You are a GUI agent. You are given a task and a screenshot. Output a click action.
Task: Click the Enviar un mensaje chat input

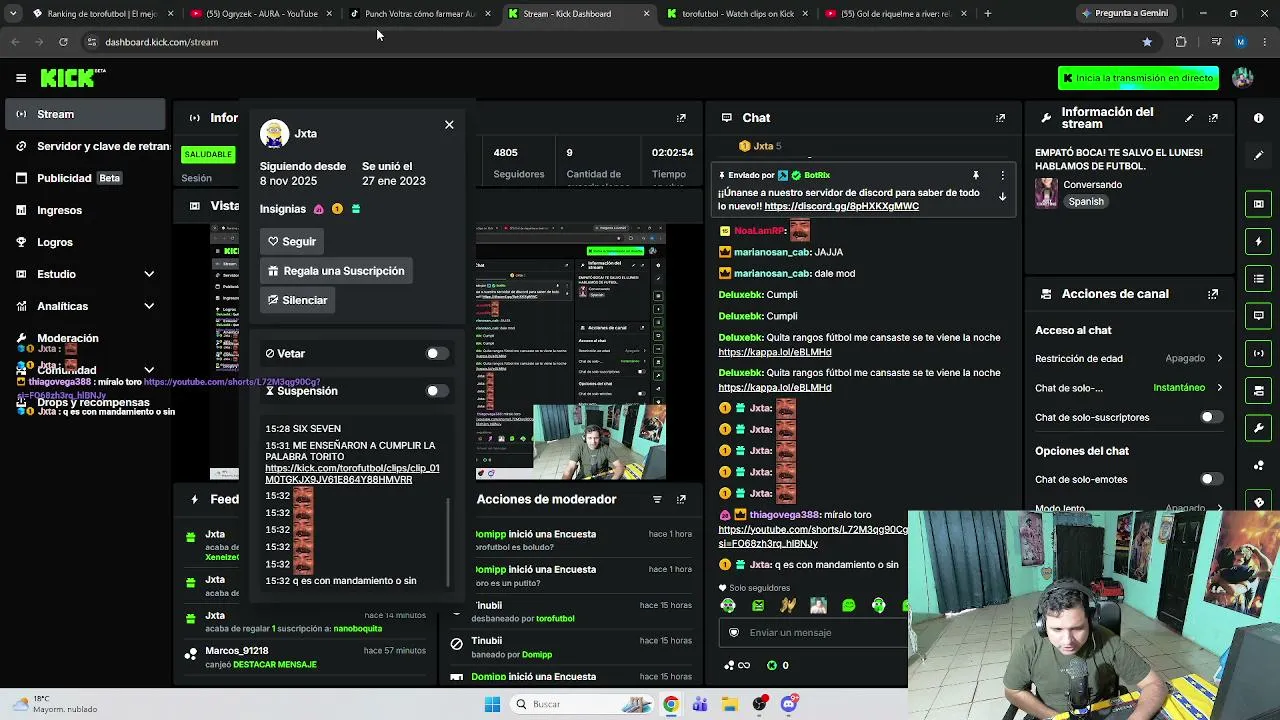pos(813,632)
